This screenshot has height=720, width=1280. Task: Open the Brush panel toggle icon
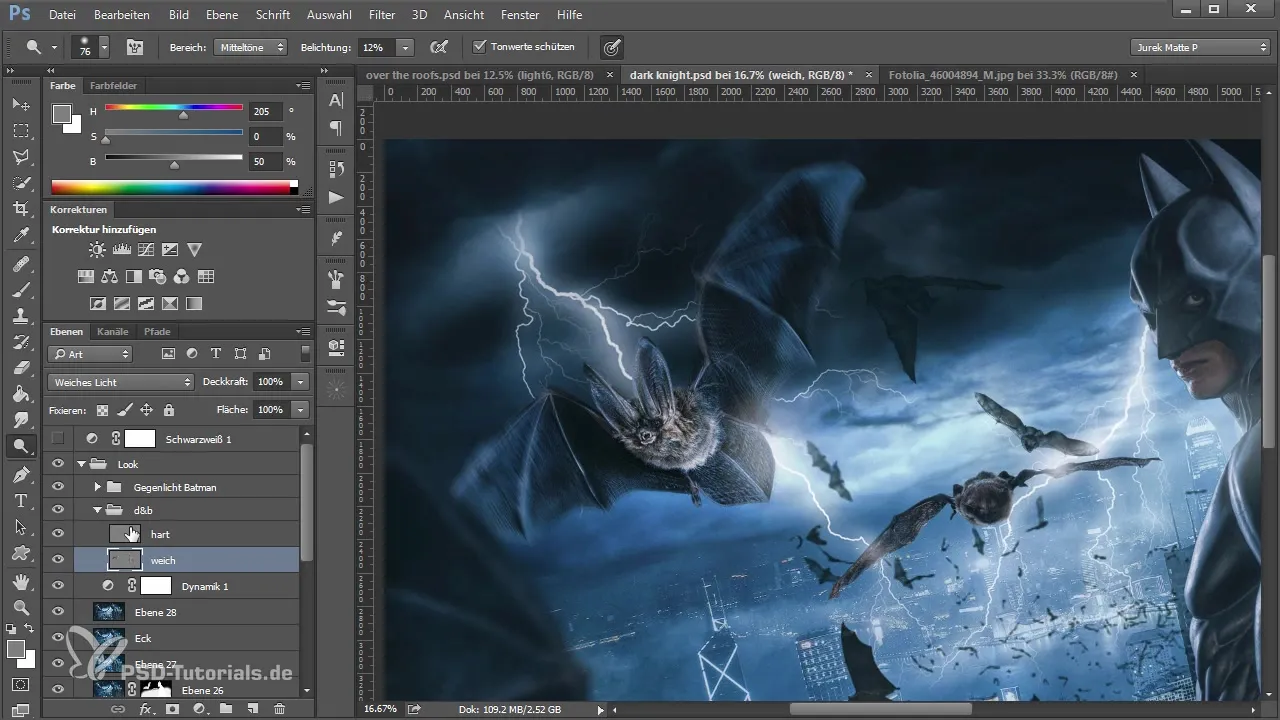tap(134, 47)
